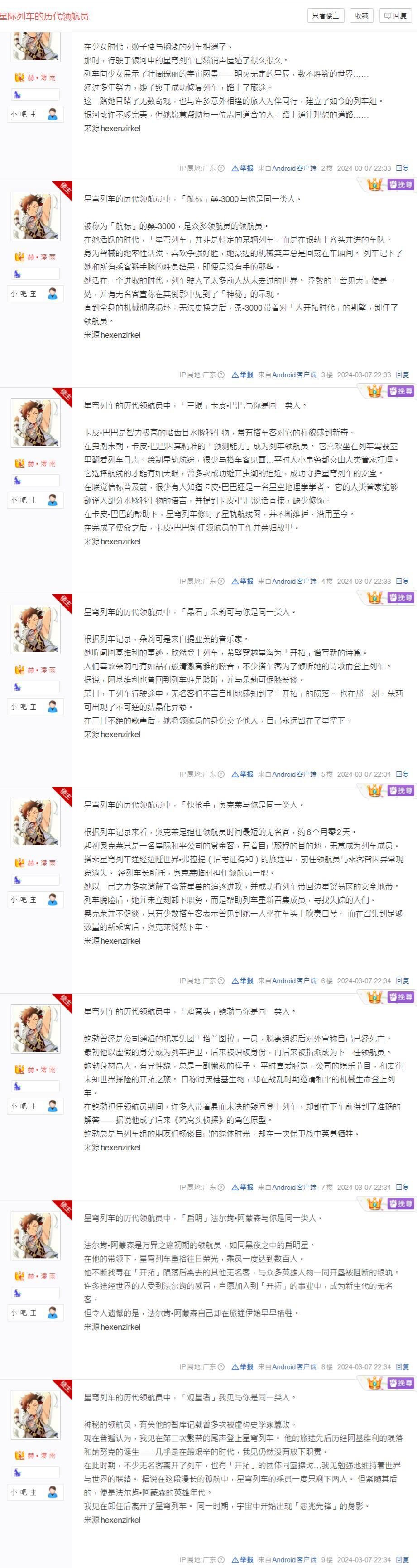The image size is (417, 1568).
Task: Click 举报 on the 7楼 post
Action: (x=242, y=1187)
